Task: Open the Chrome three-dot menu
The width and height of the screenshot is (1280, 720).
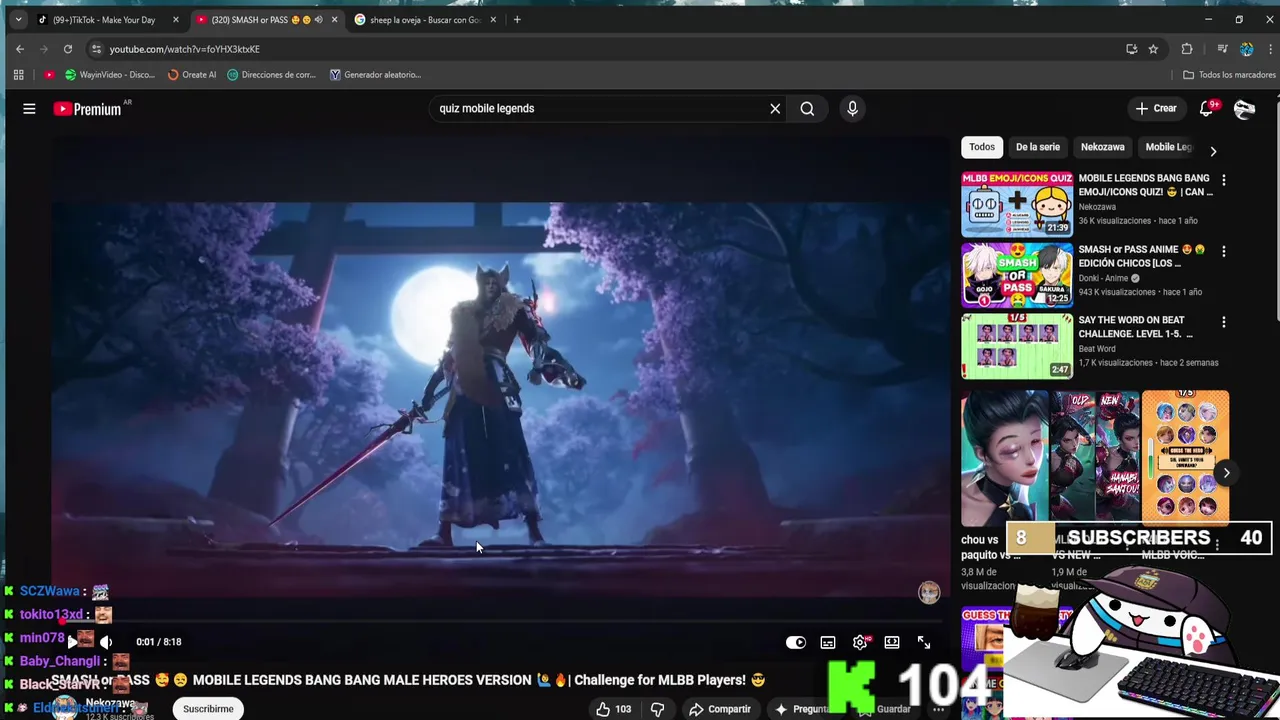Action: (x=1270, y=49)
